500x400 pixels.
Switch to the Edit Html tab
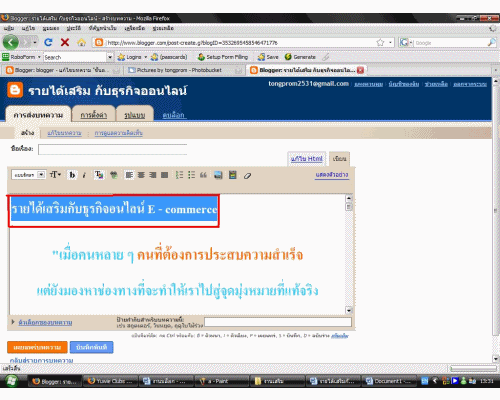307,159
